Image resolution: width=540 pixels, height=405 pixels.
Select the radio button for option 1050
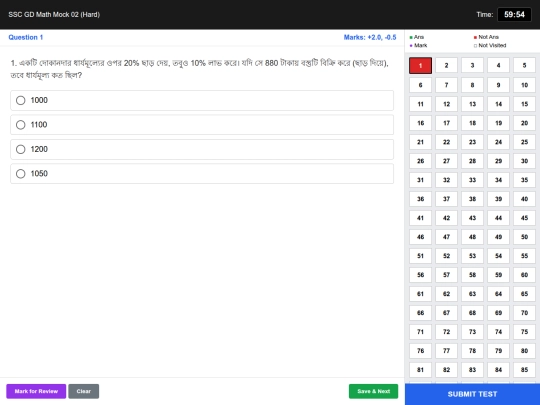pos(21,174)
